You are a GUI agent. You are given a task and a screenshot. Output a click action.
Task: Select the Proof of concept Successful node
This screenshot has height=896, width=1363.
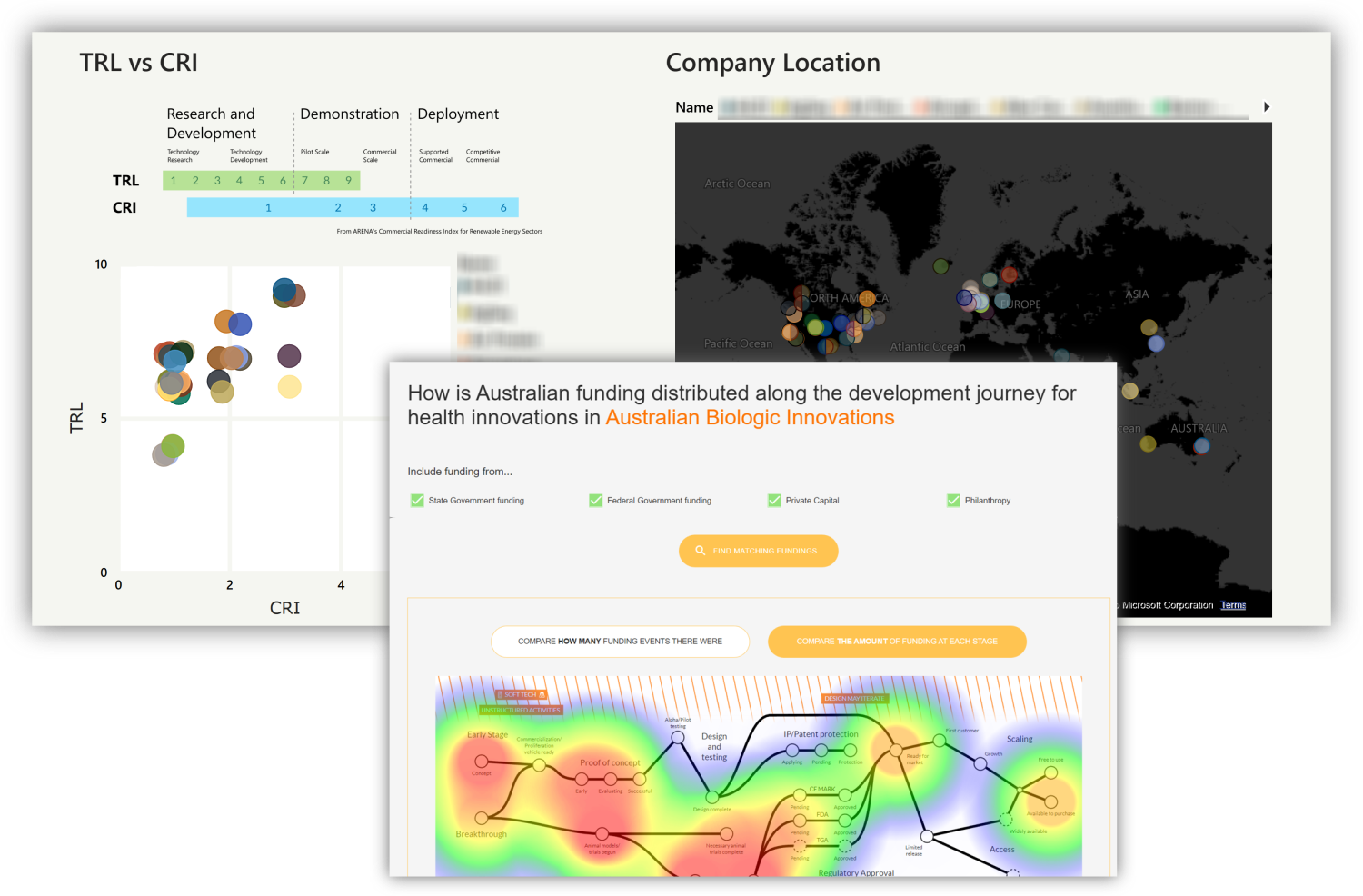640,779
